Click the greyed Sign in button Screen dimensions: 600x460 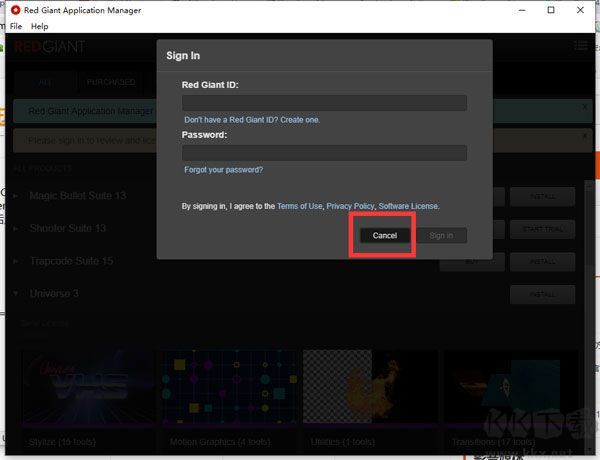tap(441, 235)
